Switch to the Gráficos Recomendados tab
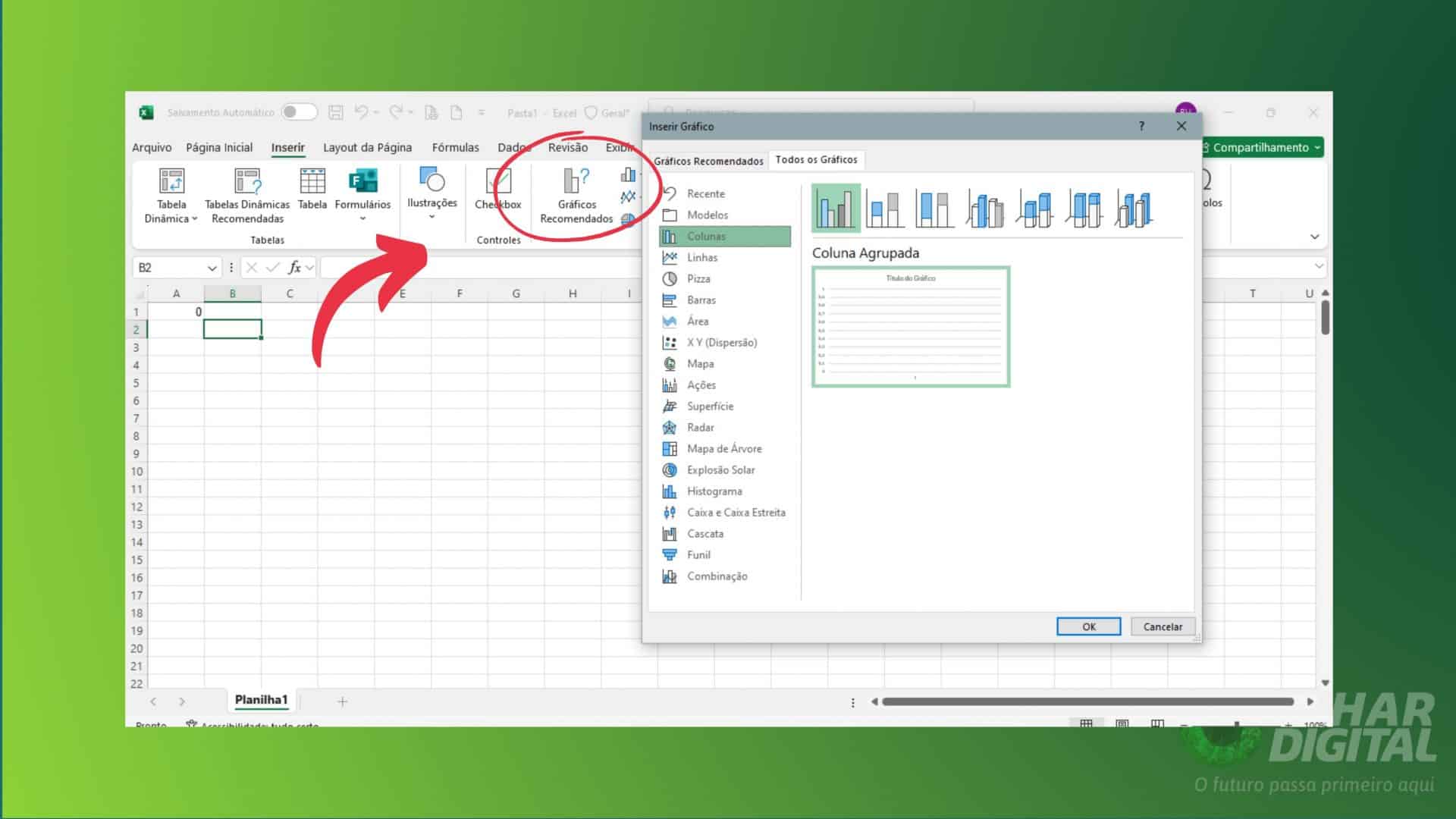The height and width of the screenshot is (819, 1456). (709, 161)
